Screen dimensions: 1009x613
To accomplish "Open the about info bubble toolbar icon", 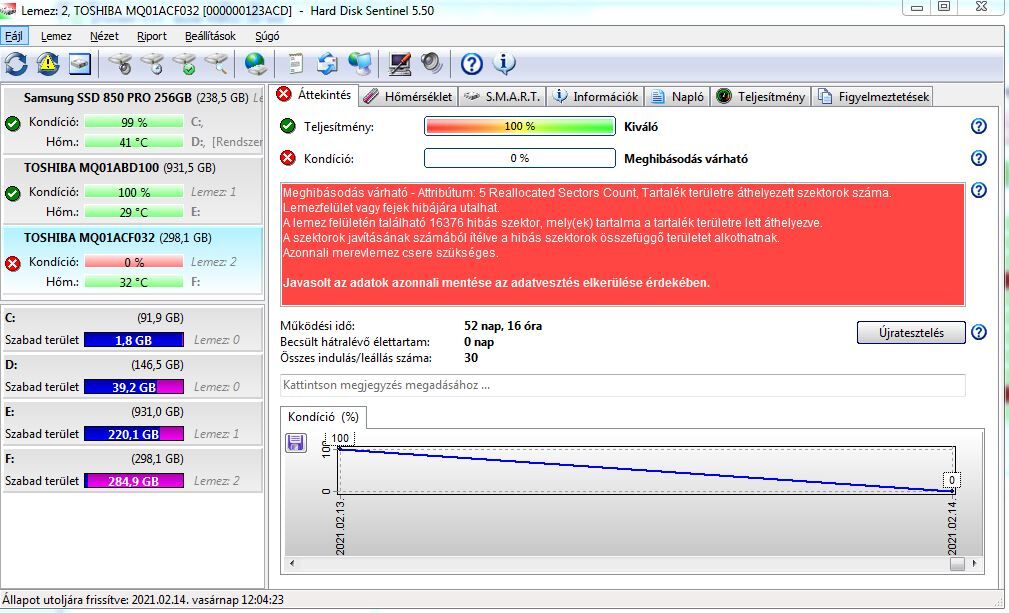I will click(x=504, y=64).
